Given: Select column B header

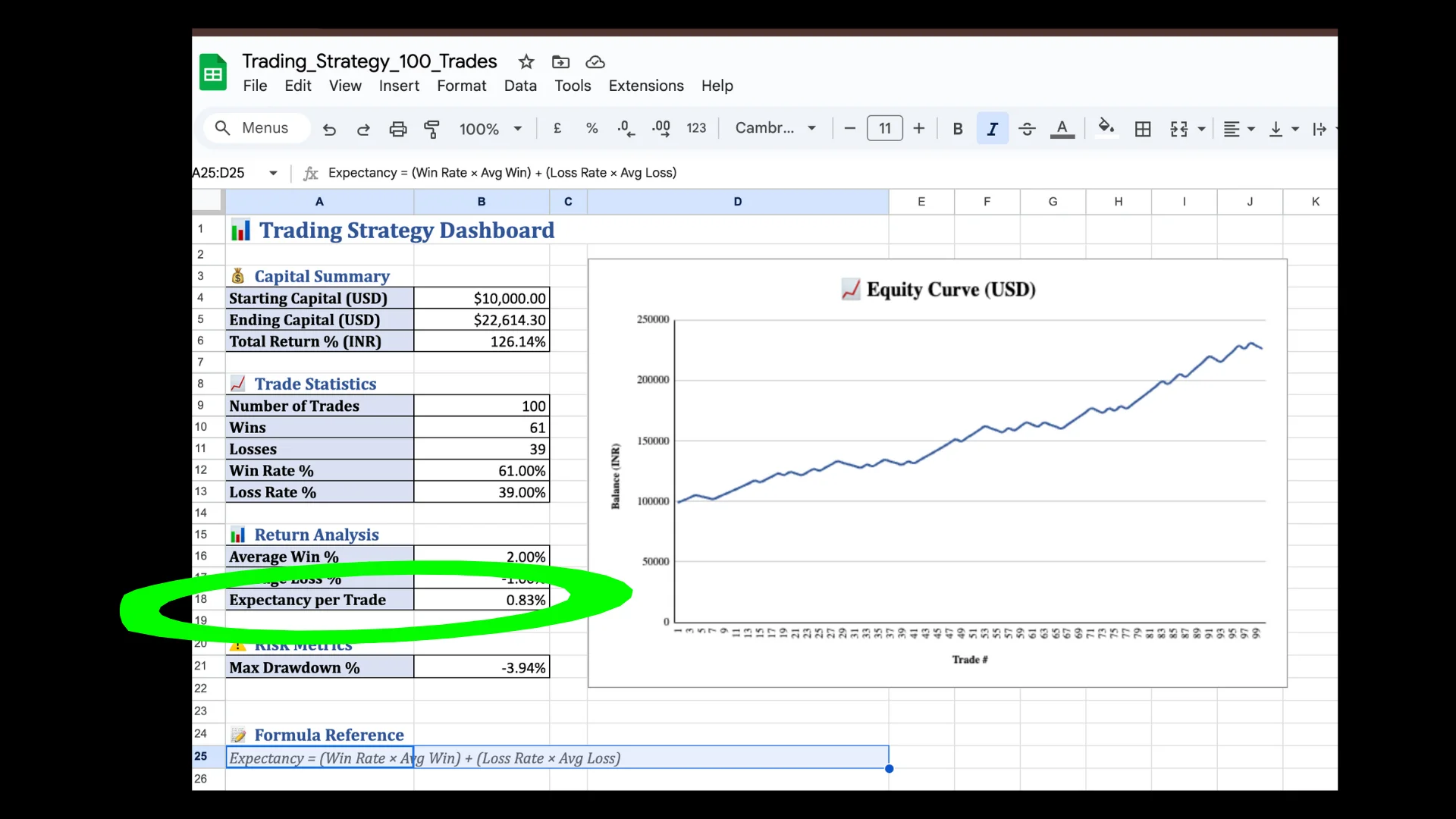Looking at the screenshot, I should coord(482,201).
